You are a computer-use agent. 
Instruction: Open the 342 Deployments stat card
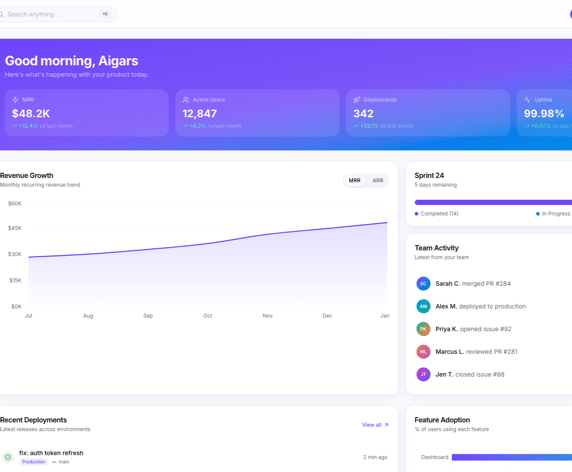[428, 113]
